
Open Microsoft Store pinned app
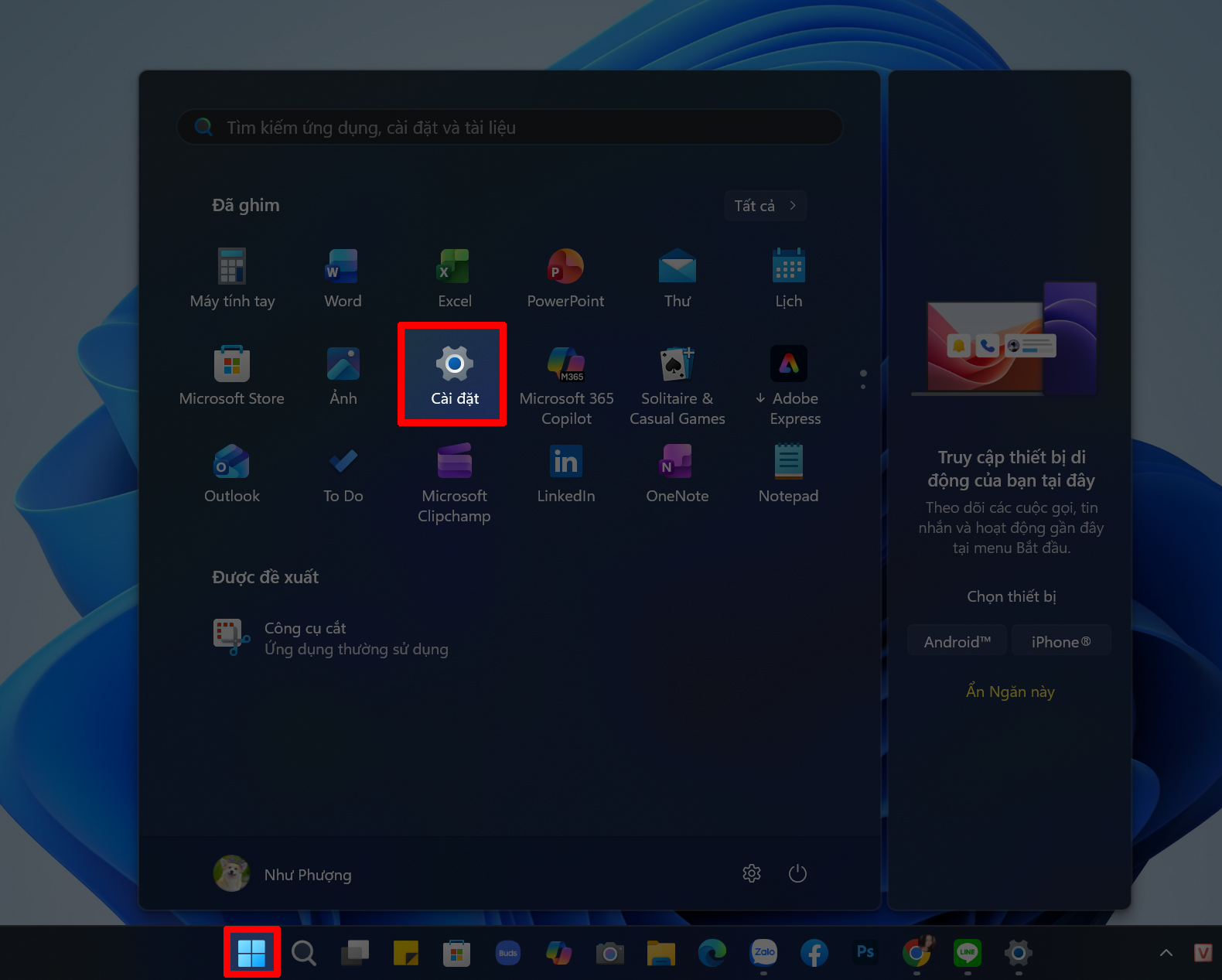coord(232,375)
